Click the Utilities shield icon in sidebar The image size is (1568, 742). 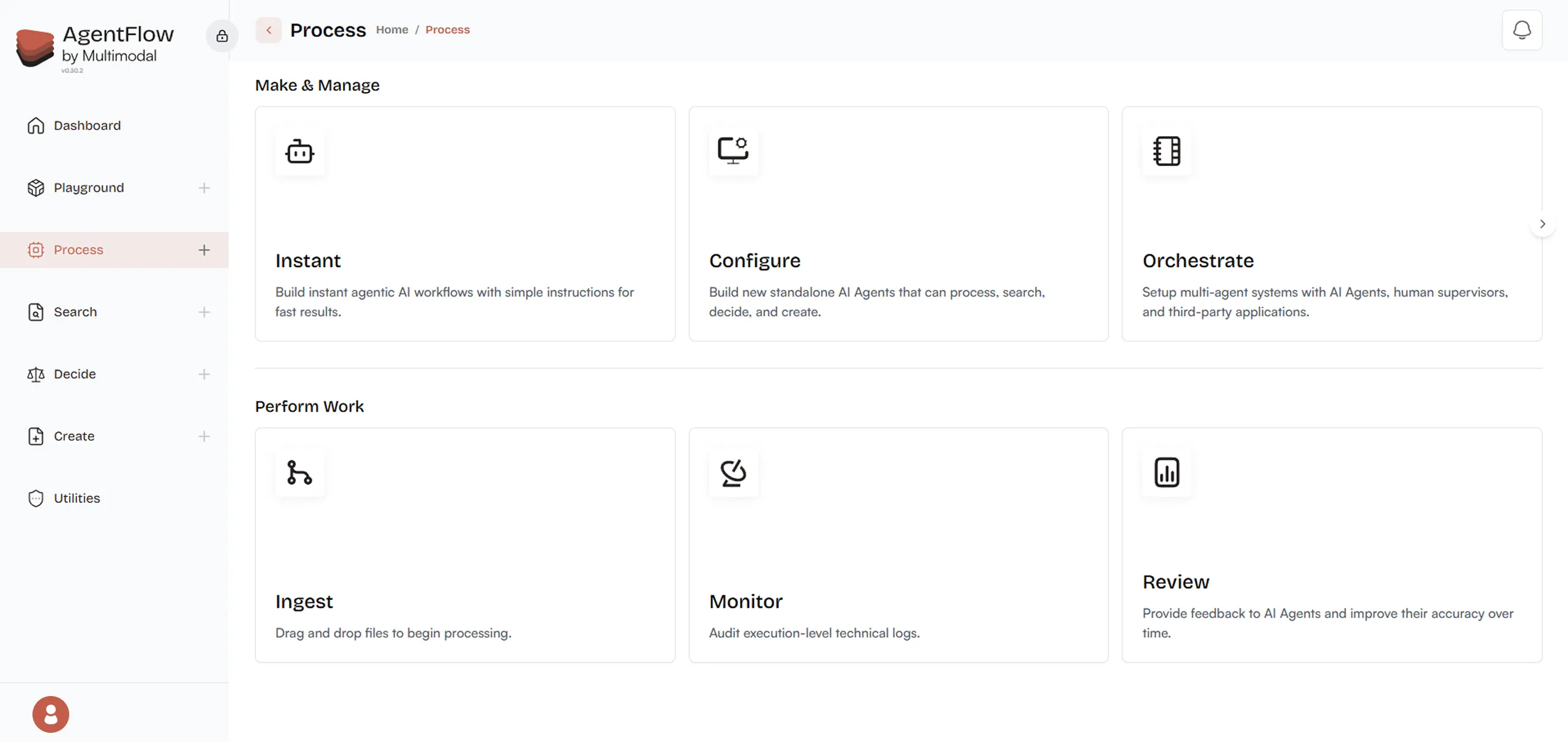click(36, 498)
